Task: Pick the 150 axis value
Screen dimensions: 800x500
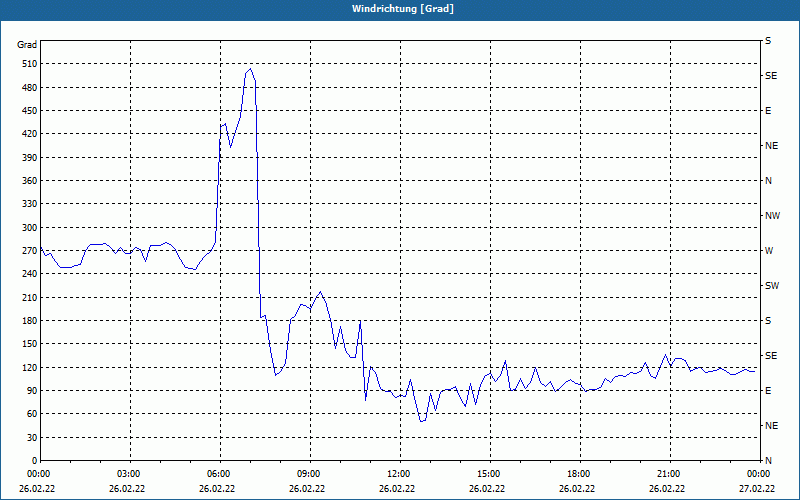Action: coord(31,344)
